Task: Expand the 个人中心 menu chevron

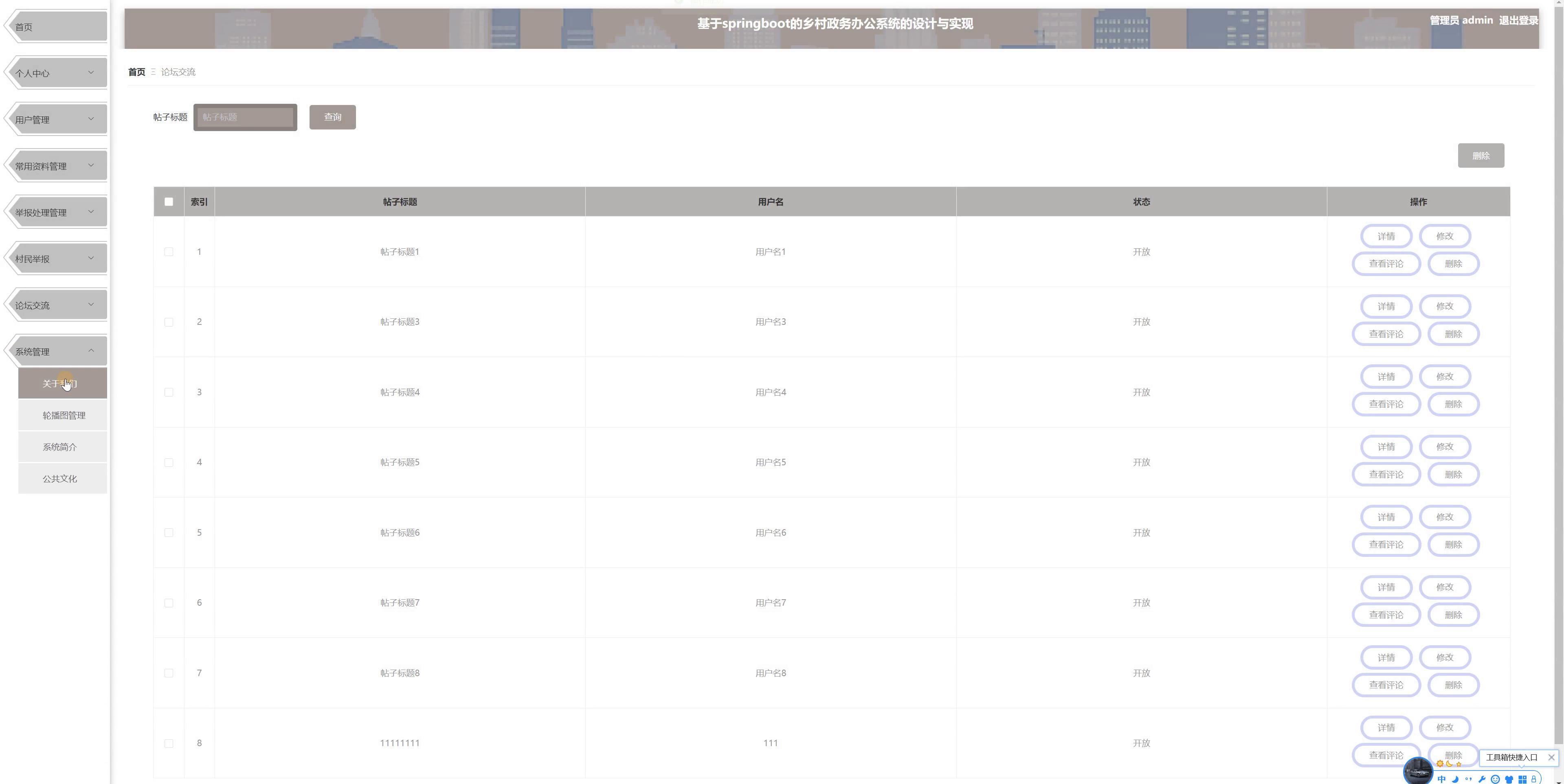Action: 91,72
